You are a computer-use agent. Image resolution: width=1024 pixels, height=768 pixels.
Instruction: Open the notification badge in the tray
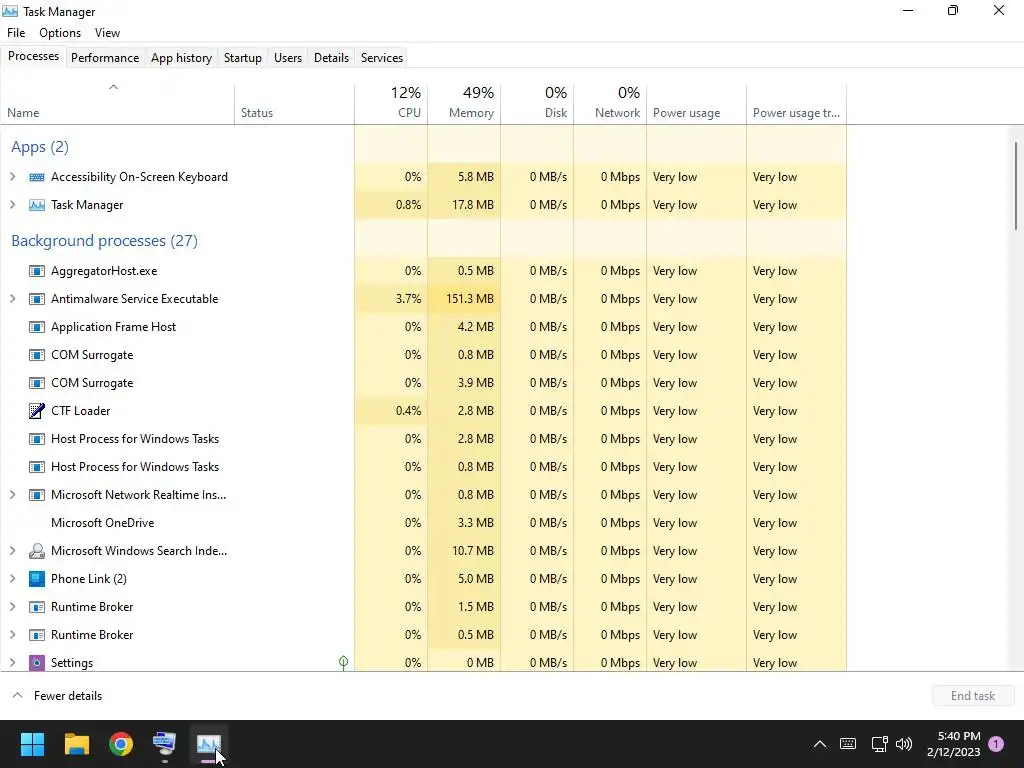pos(996,744)
